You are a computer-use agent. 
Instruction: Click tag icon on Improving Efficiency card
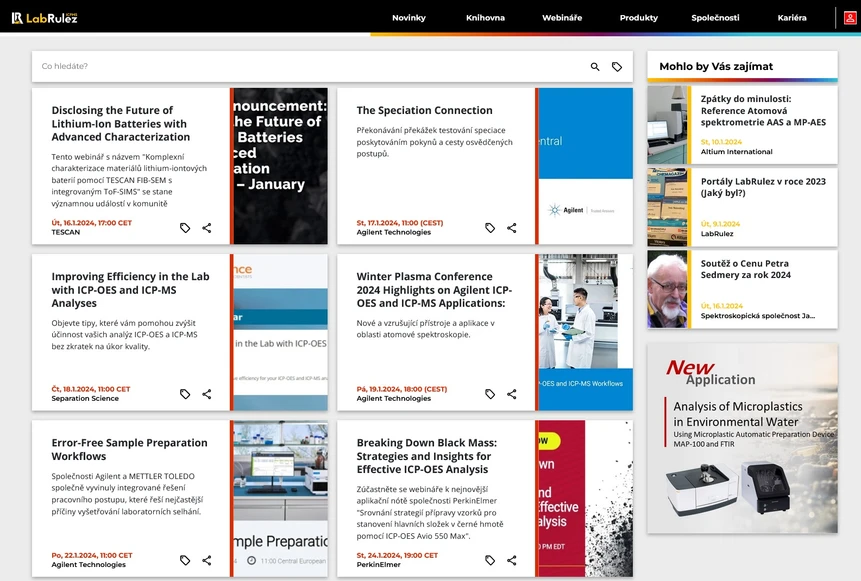pyautogui.click(x=185, y=394)
